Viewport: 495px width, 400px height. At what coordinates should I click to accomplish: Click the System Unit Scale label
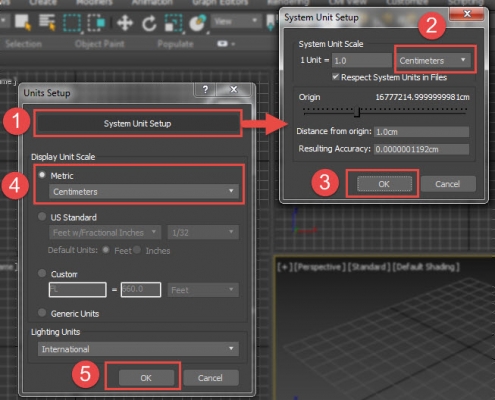click(331, 44)
